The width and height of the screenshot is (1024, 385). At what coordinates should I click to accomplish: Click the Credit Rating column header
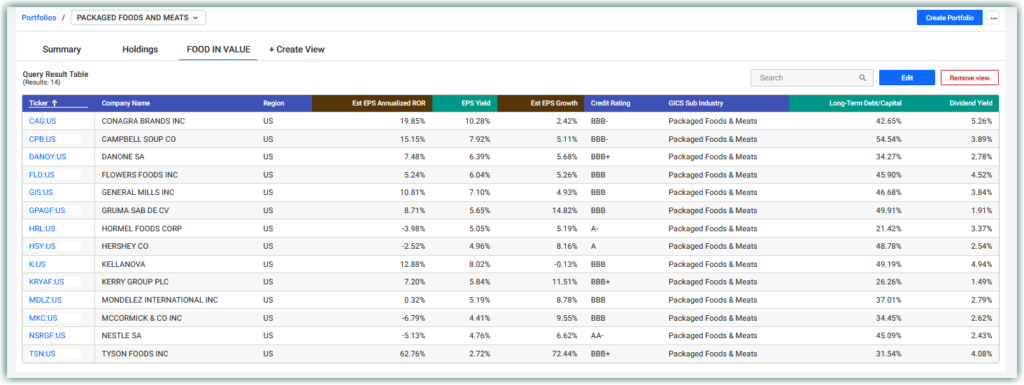[611, 103]
